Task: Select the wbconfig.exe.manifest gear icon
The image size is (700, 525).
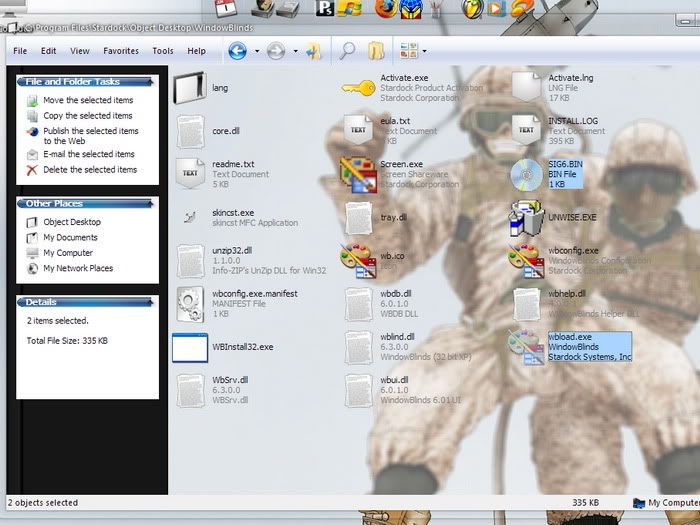Action: pos(190,304)
